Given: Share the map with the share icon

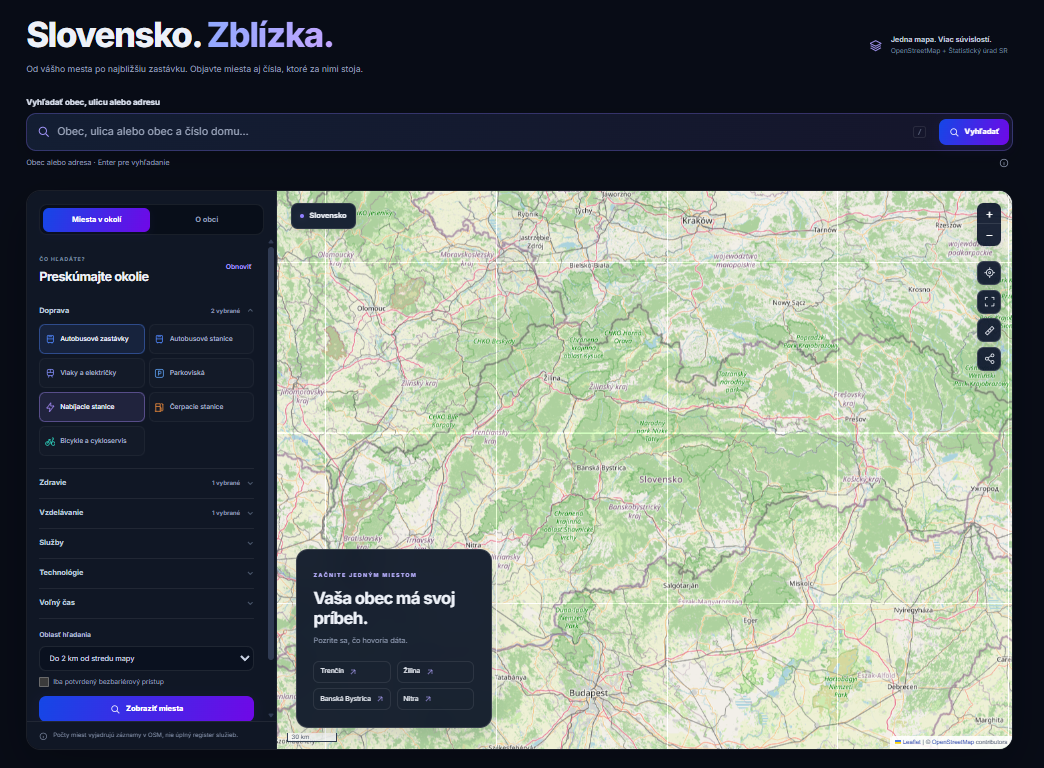Looking at the screenshot, I should (x=989, y=359).
